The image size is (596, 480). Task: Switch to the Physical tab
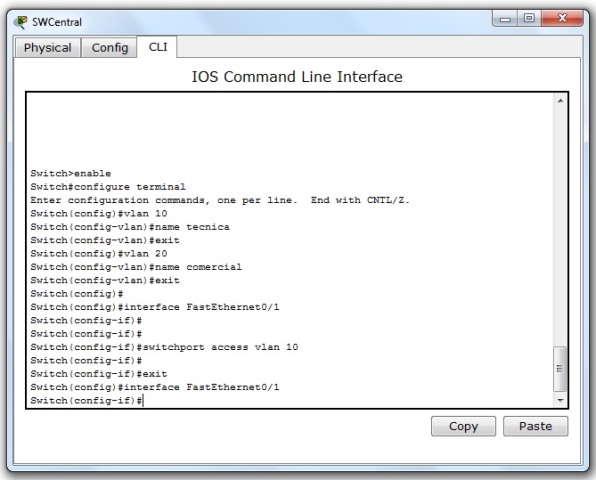coord(48,48)
